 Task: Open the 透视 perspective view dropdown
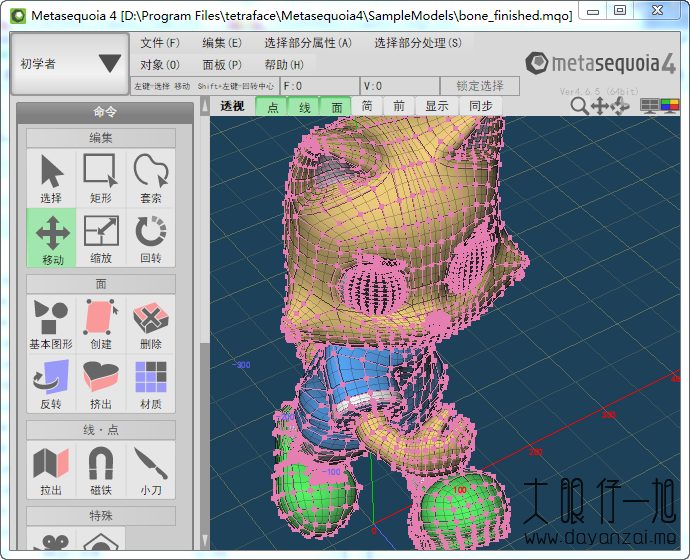point(232,106)
